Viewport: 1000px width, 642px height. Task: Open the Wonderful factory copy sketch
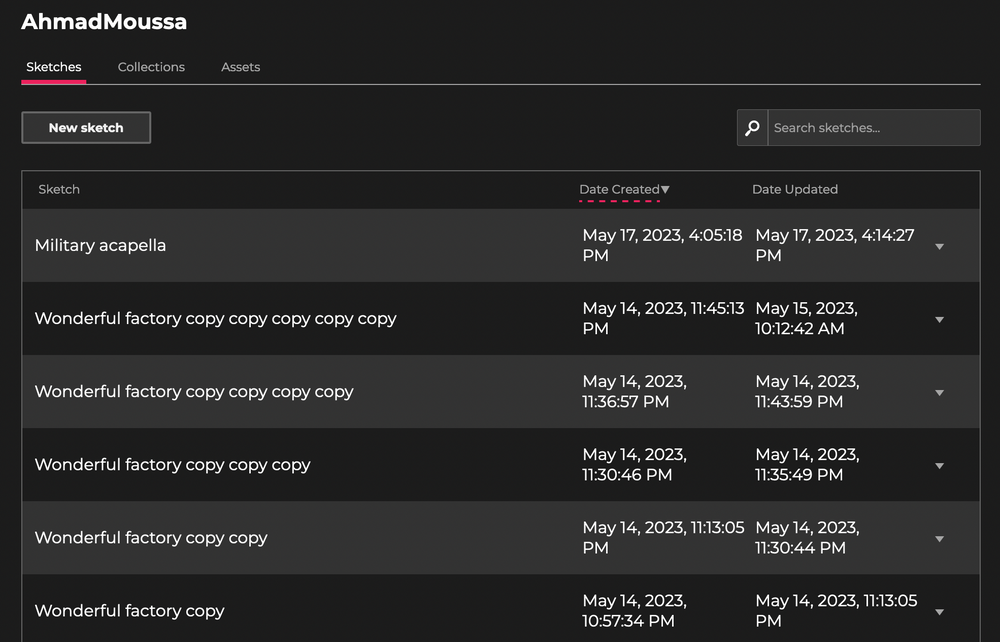pos(129,611)
